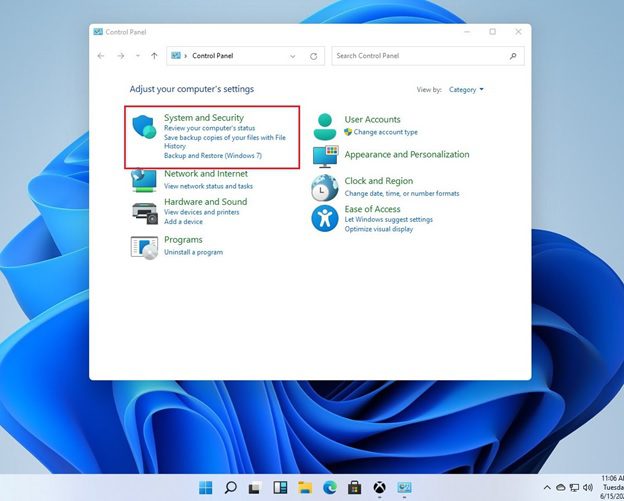Open the Hardware and Sound printer icon
The height and width of the screenshot is (501, 624).
point(144,213)
